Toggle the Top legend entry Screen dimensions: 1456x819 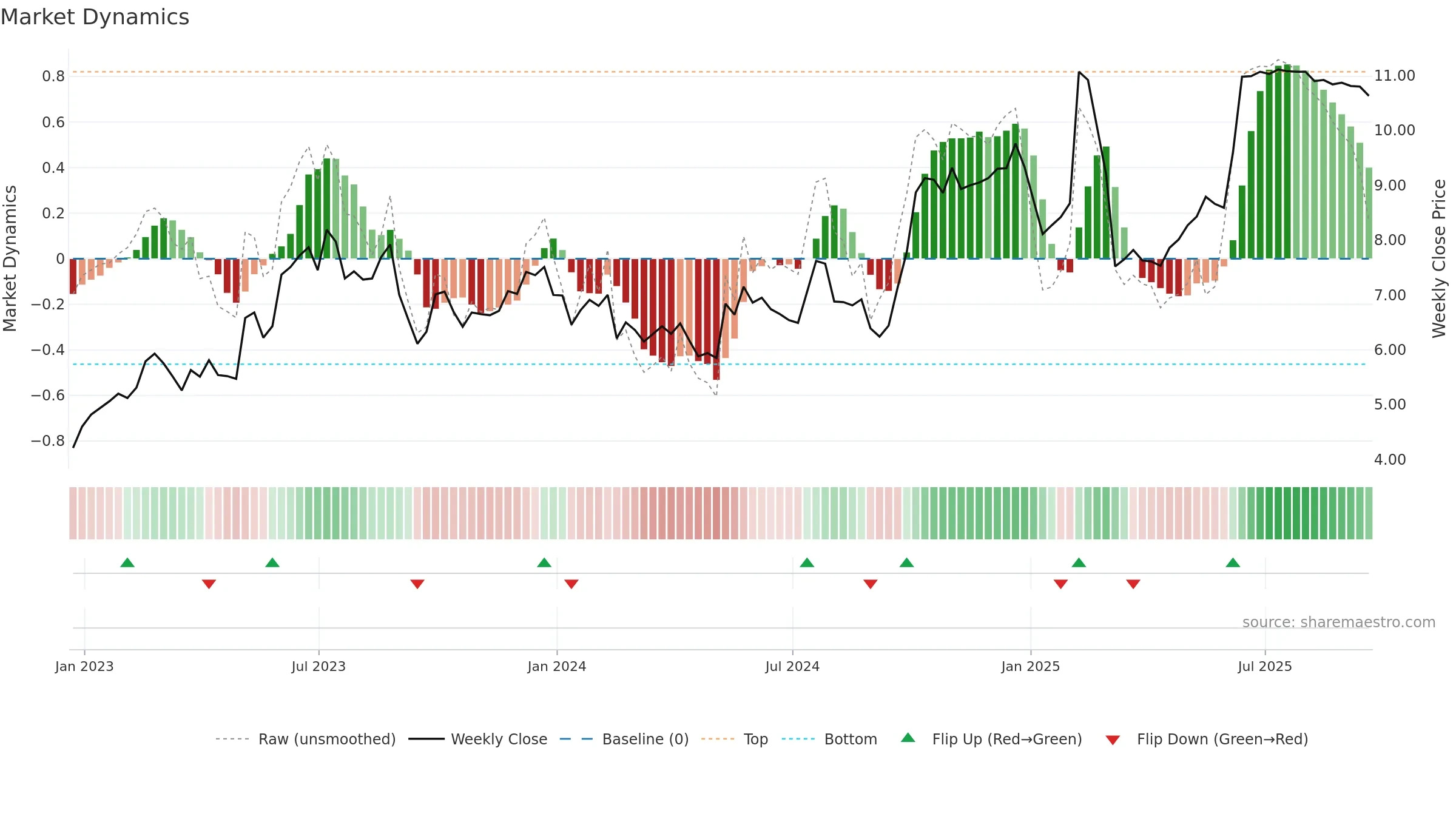click(735, 739)
